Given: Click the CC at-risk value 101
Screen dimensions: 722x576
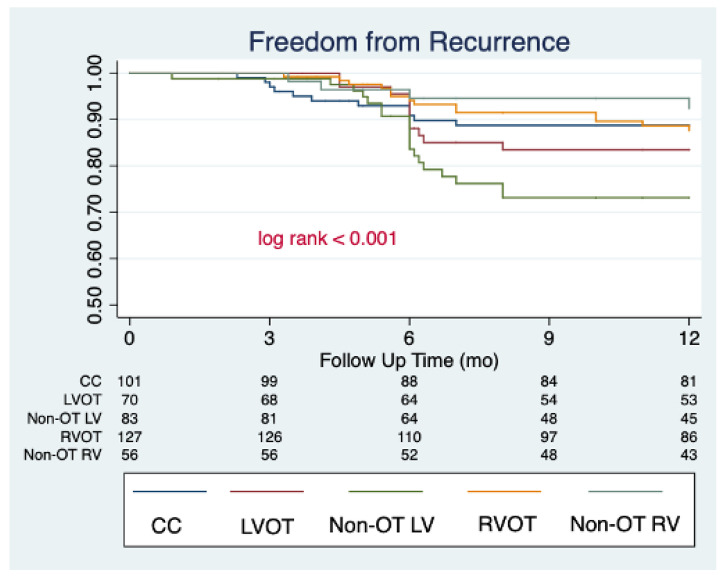Looking at the screenshot, I should click(x=129, y=382).
